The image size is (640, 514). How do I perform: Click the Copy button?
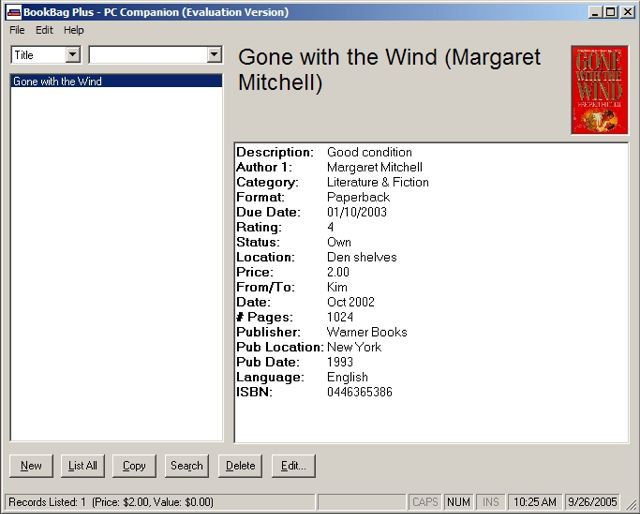(134, 466)
